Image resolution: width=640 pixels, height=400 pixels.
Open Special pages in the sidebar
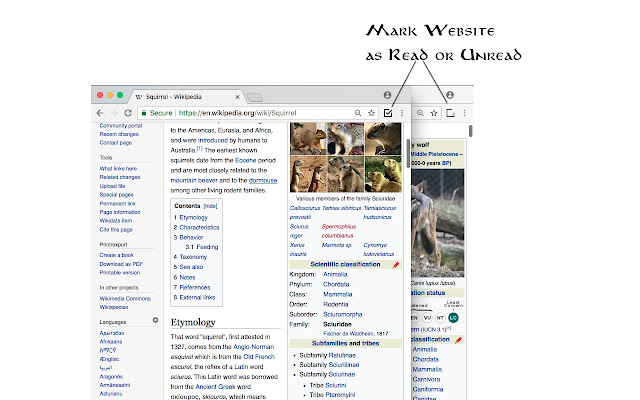[116, 195]
